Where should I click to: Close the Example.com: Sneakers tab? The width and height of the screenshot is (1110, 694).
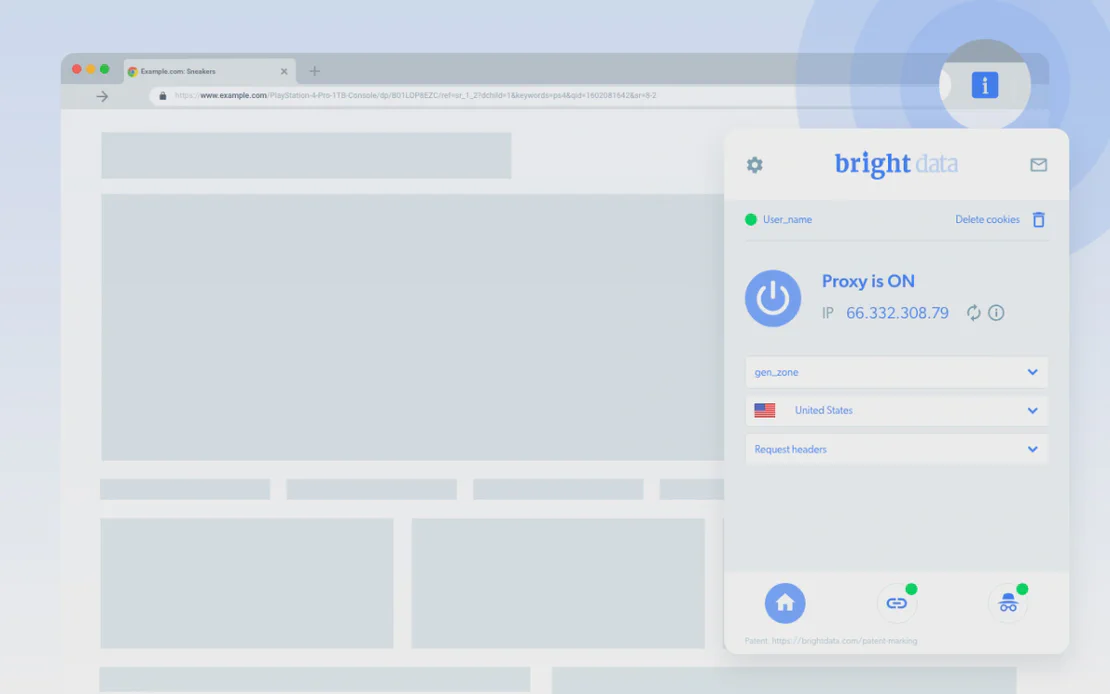coord(284,72)
